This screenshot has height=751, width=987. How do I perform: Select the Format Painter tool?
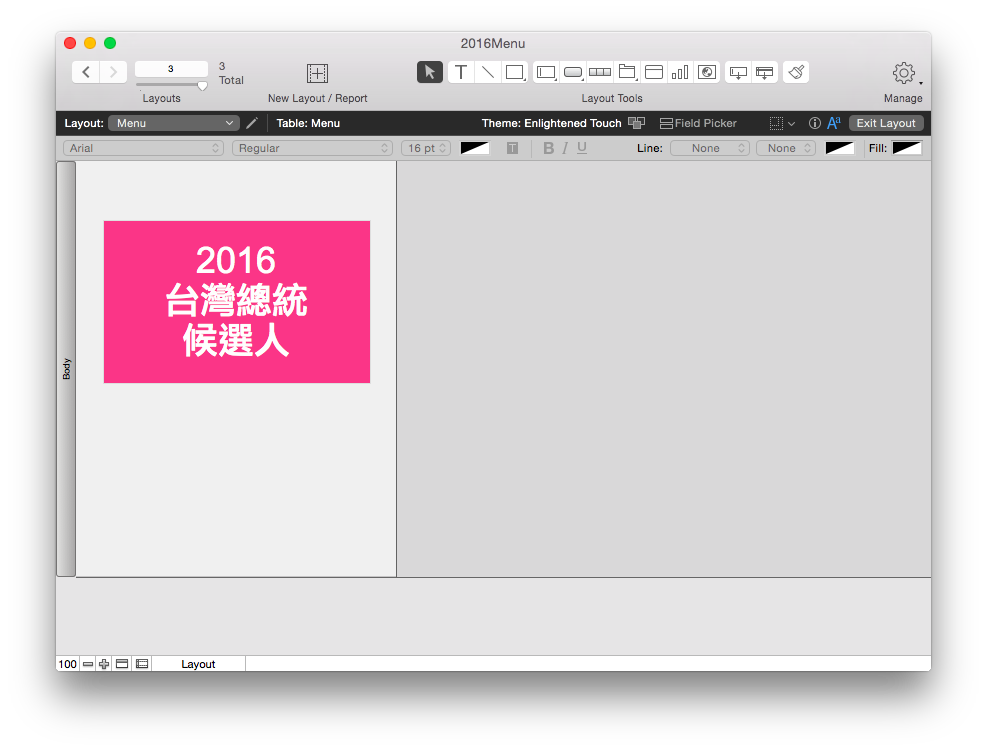[x=796, y=71]
